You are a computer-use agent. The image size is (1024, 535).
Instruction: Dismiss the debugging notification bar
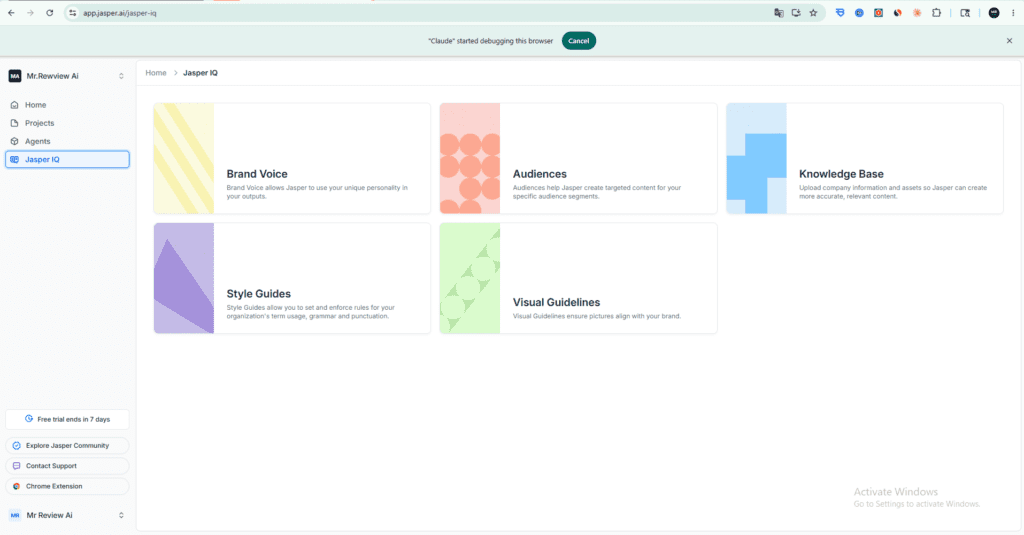tap(1009, 41)
